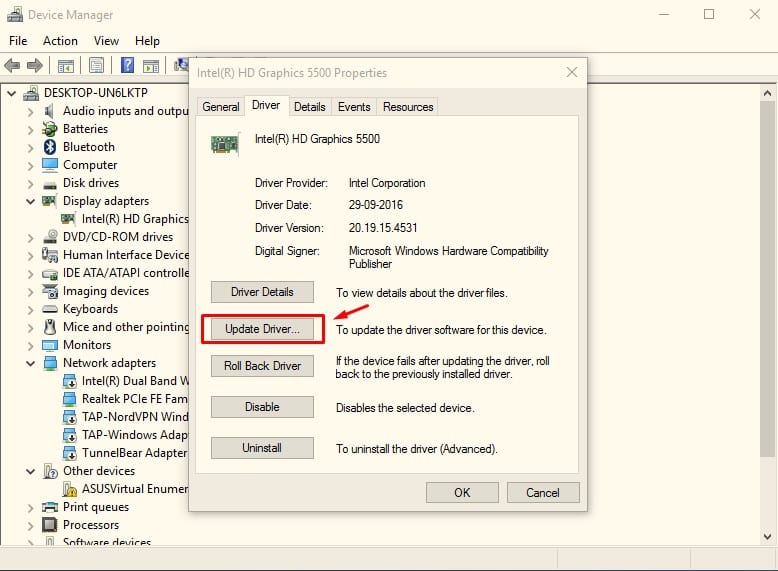This screenshot has width=778, height=571.
Task: Select the Intel(R) Dual Band Wireless entry
Action: click(126, 381)
